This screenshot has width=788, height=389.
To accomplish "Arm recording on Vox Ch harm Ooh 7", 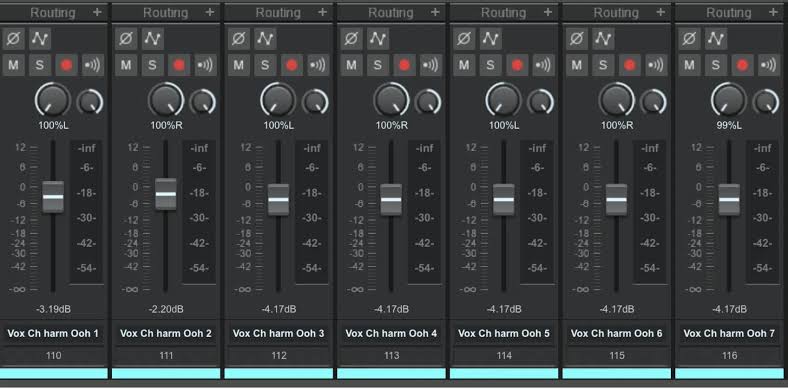I will (x=742, y=65).
